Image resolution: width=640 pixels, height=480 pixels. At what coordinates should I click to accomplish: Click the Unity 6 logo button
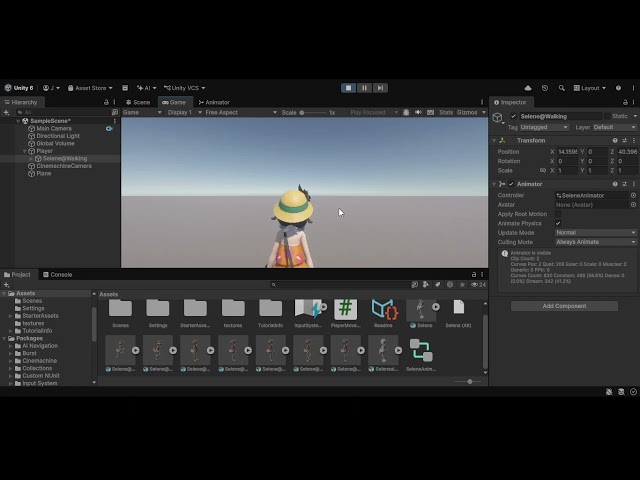19,88
